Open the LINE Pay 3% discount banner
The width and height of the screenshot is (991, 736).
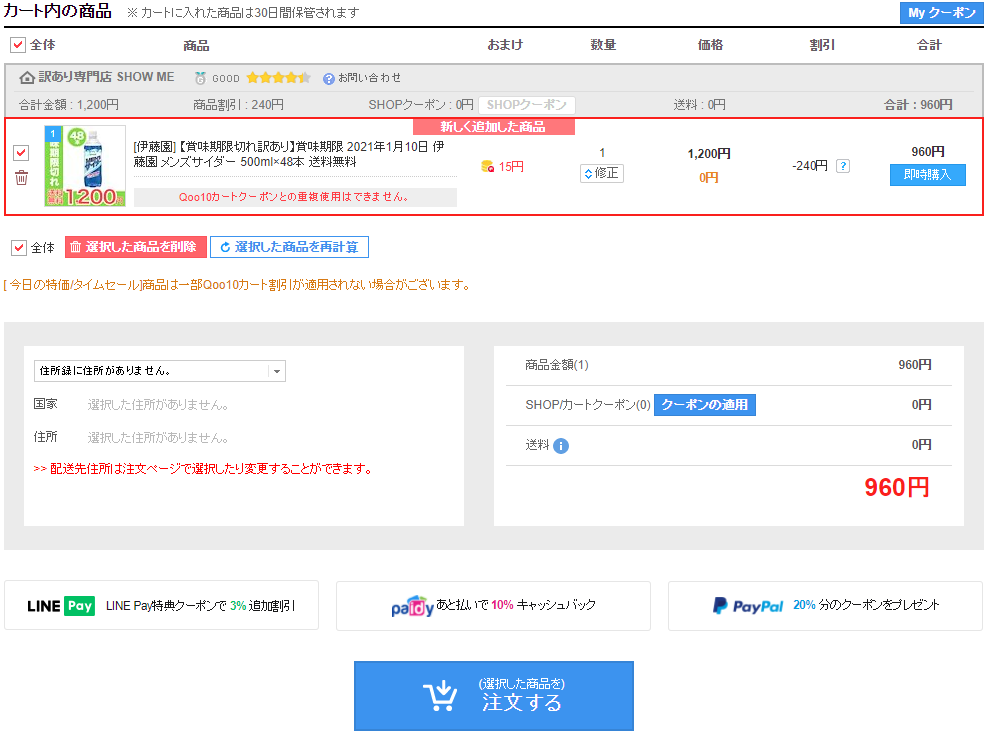pyautogui.click(x=161, y=605)
